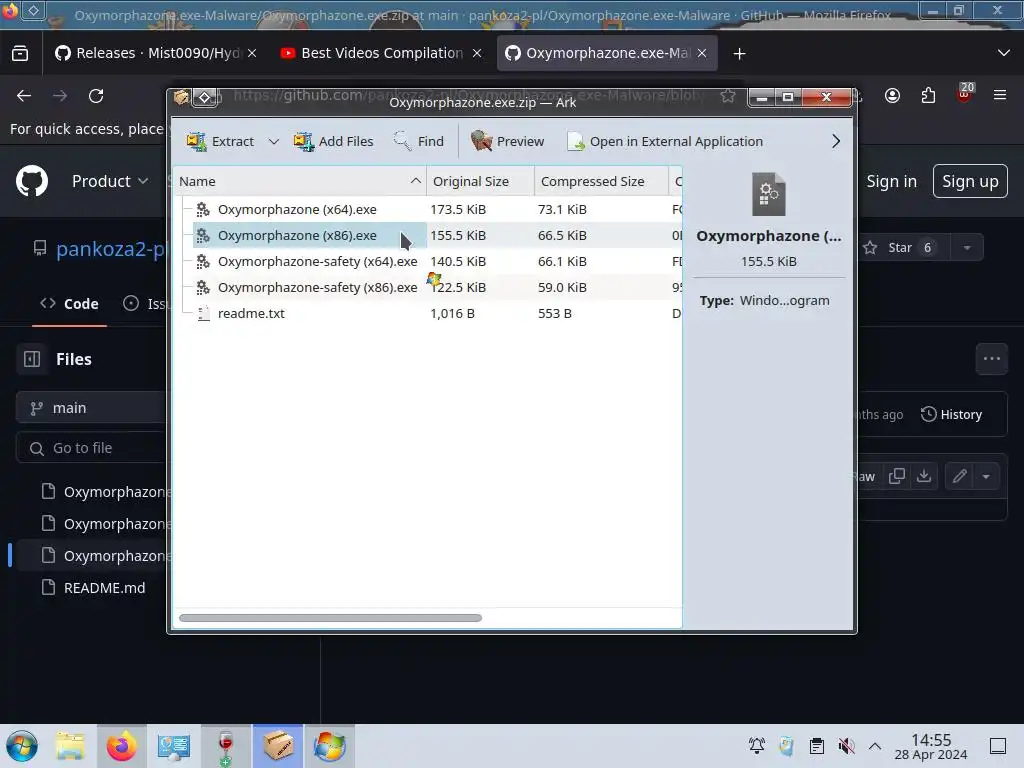1024x768 pixels.
Task: Open GitHub more options three-dot button
Action: (991, 359)
